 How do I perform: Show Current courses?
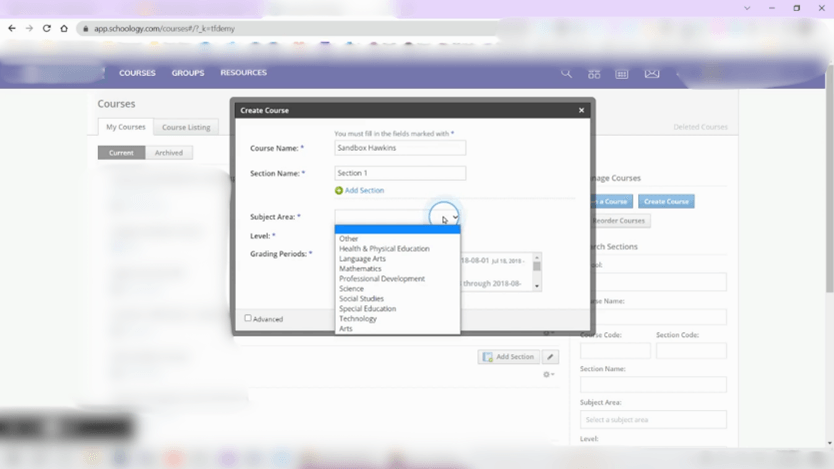121,153
